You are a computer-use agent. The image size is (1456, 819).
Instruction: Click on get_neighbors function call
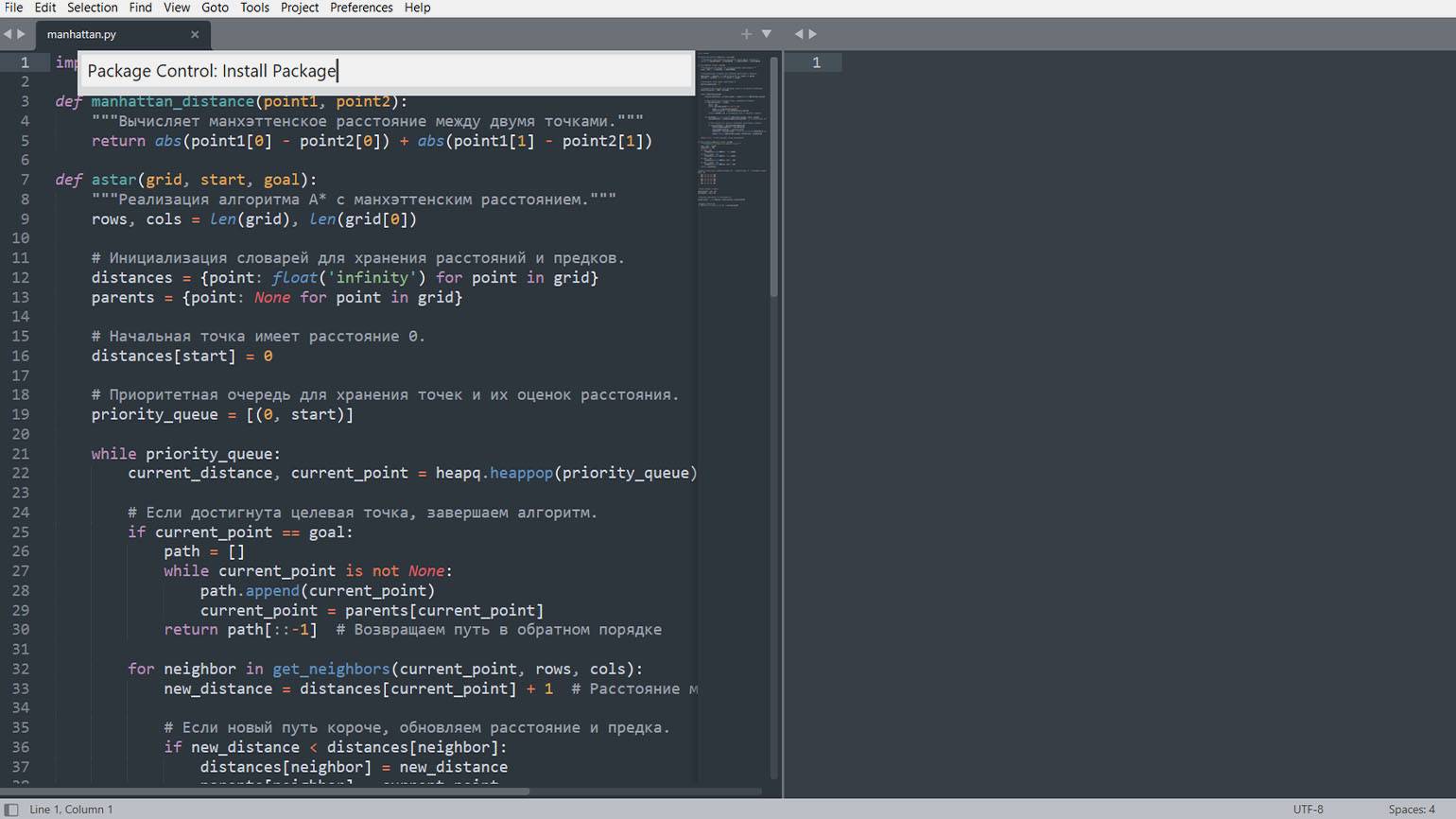click(x=331, y=669)
